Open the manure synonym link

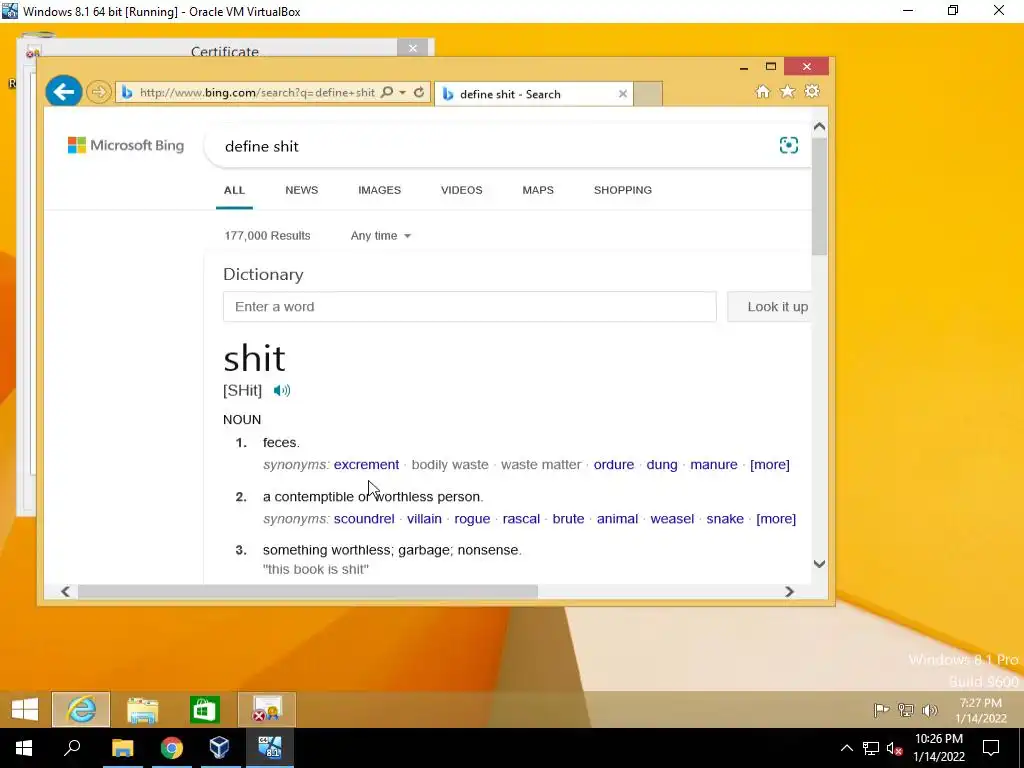[x=714, y=464]
